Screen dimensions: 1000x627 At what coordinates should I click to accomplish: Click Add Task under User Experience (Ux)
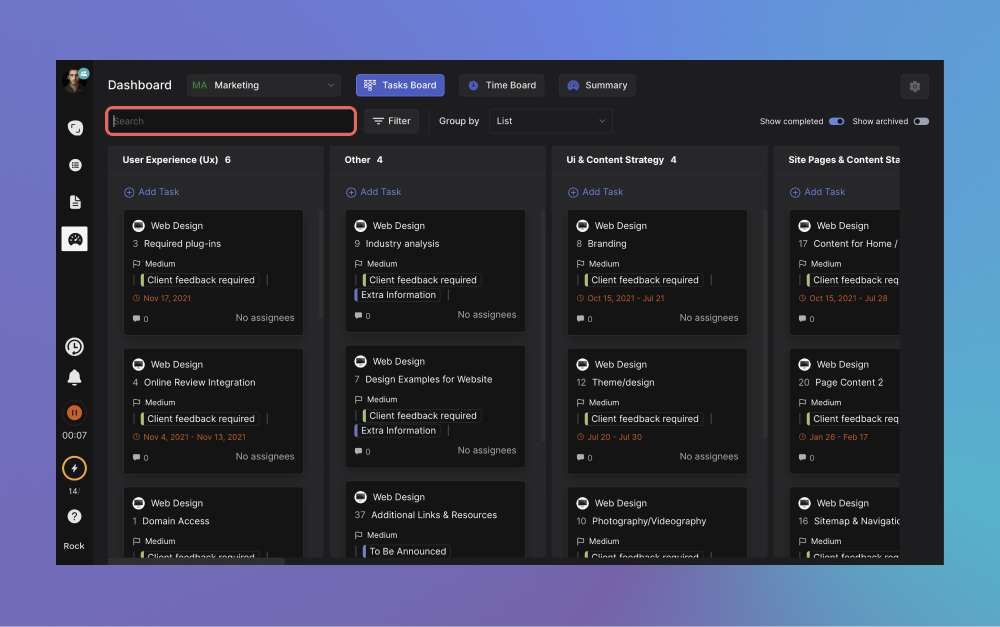(x=151, y=192)
